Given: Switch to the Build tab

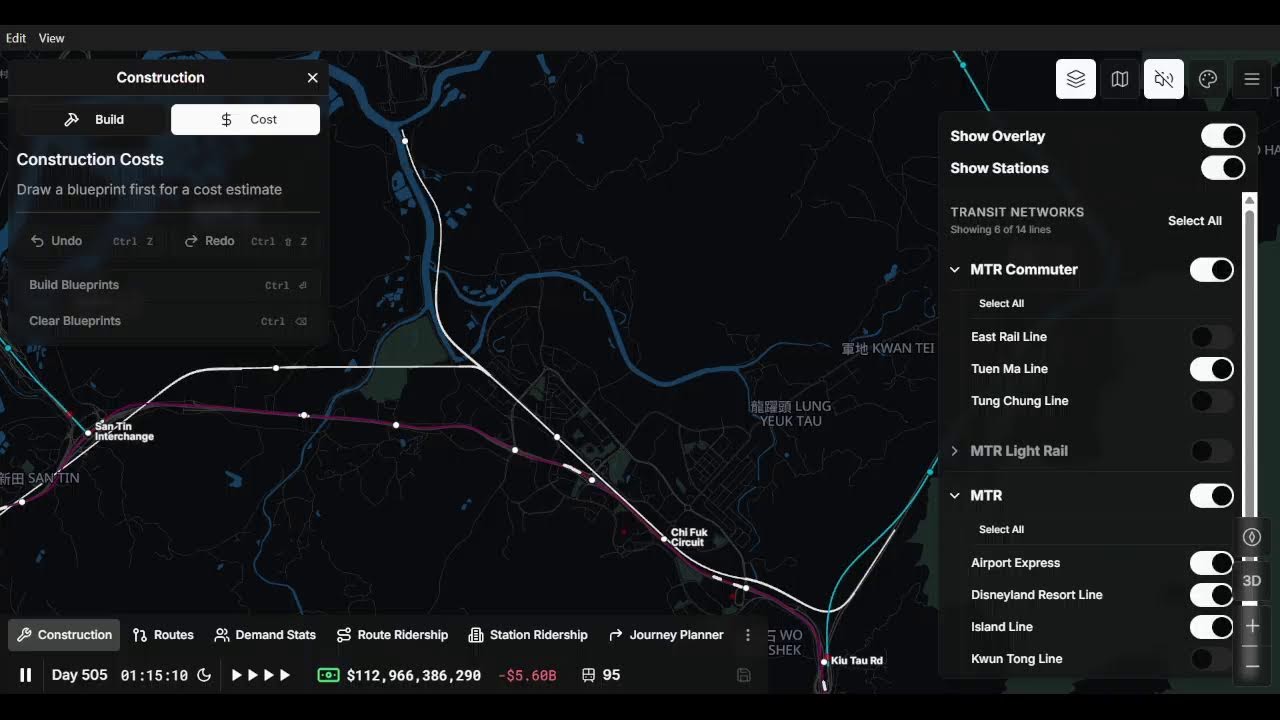Looking at the screenshot, I should point(94,119).
